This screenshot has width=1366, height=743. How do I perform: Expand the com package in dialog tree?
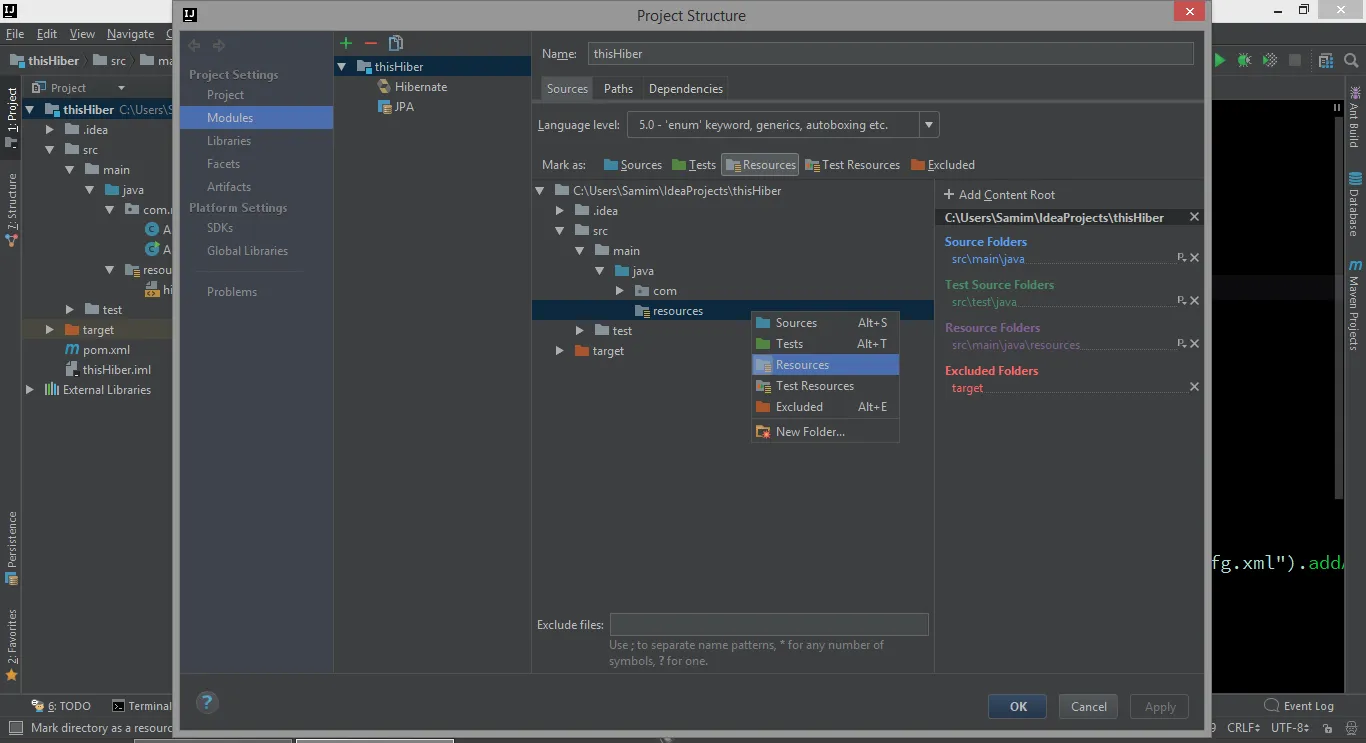(x=620, y=291)
